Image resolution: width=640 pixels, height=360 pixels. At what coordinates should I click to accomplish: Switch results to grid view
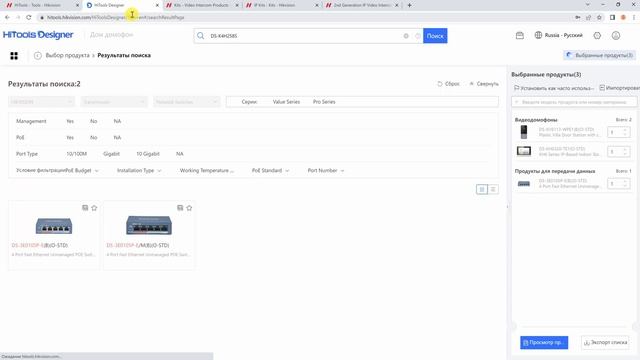482,189
